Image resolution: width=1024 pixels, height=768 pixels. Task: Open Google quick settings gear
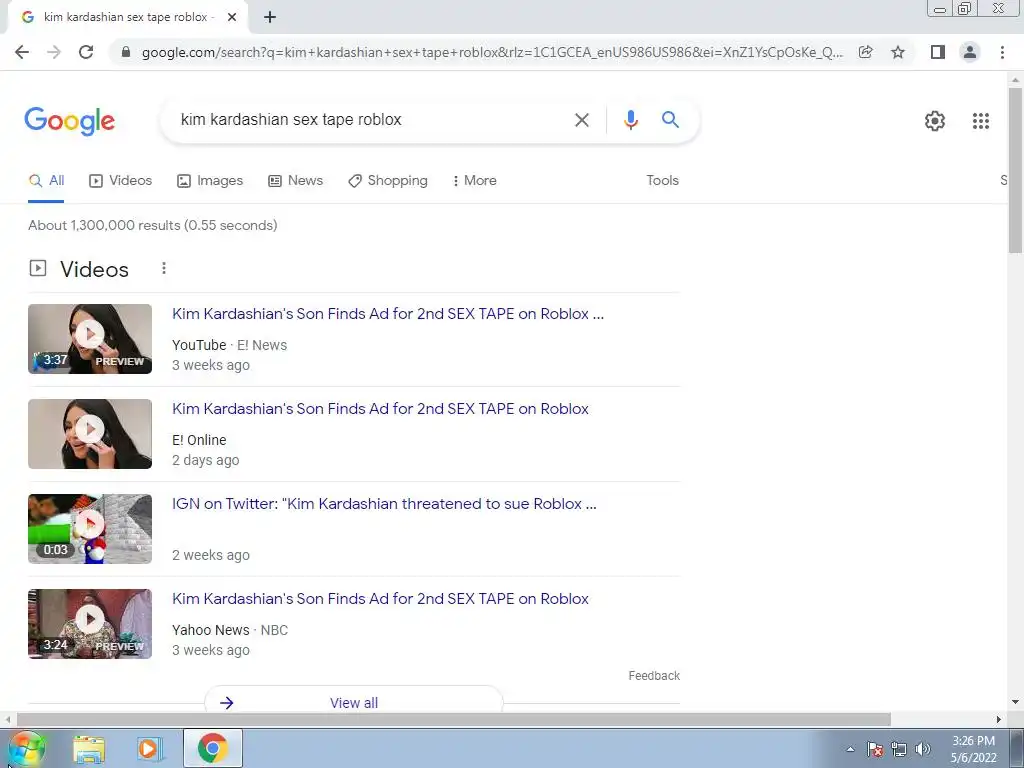click(x=935, y=121)
